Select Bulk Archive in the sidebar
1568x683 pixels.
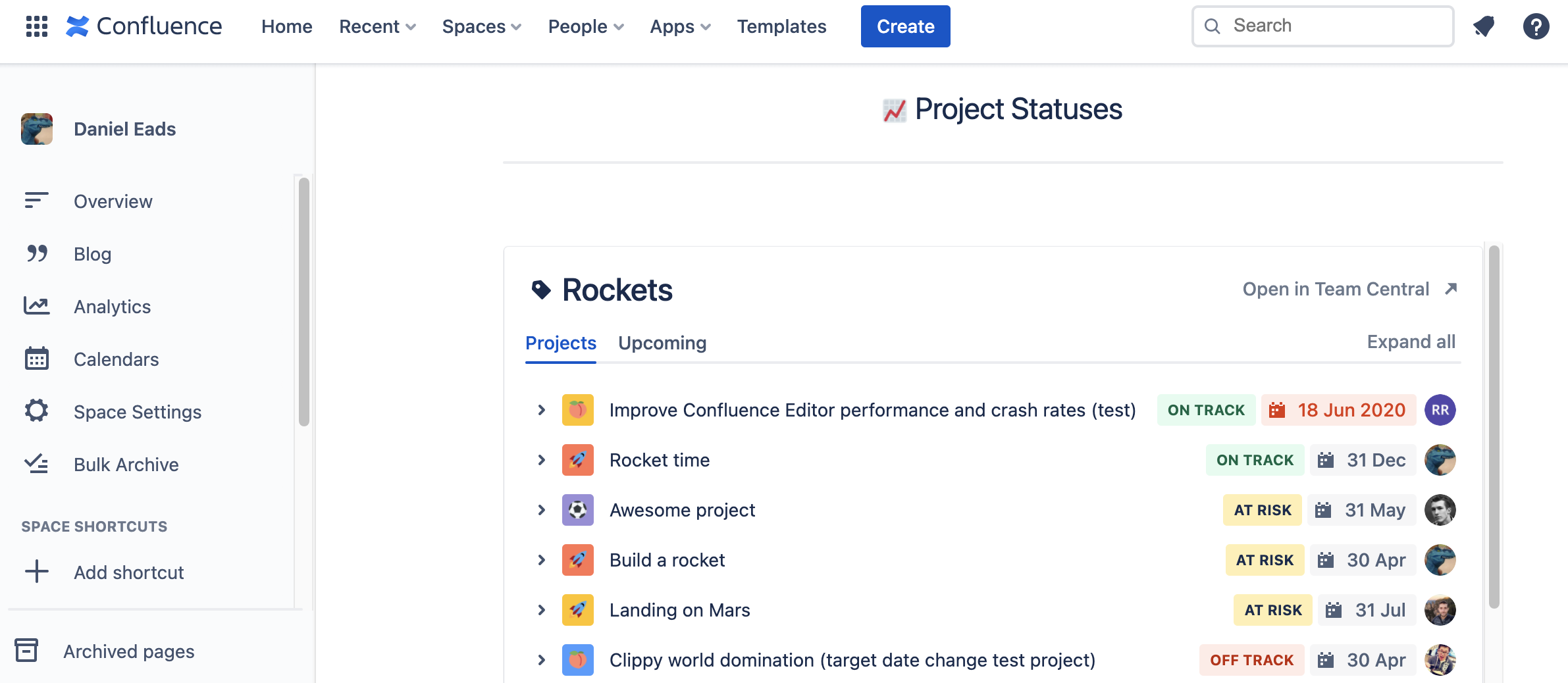[x=126, y=465]
